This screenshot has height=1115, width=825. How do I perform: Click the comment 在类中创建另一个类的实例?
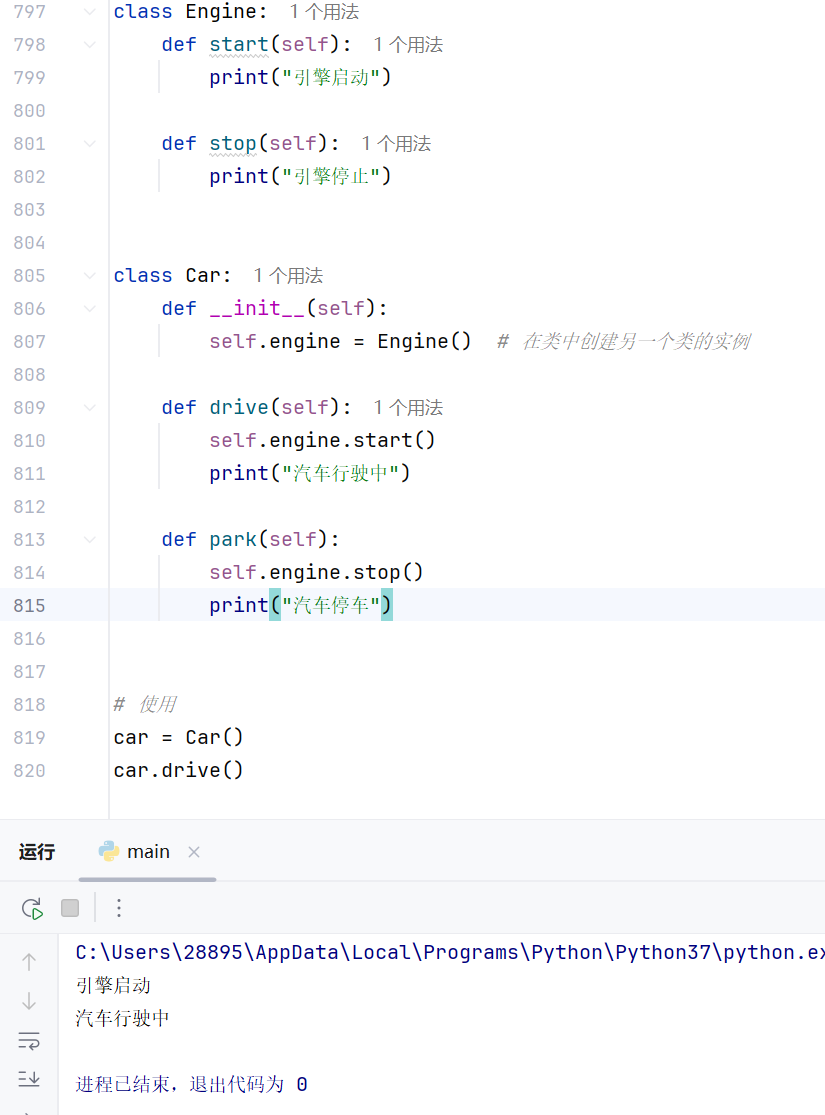click(x=636, y=341)
